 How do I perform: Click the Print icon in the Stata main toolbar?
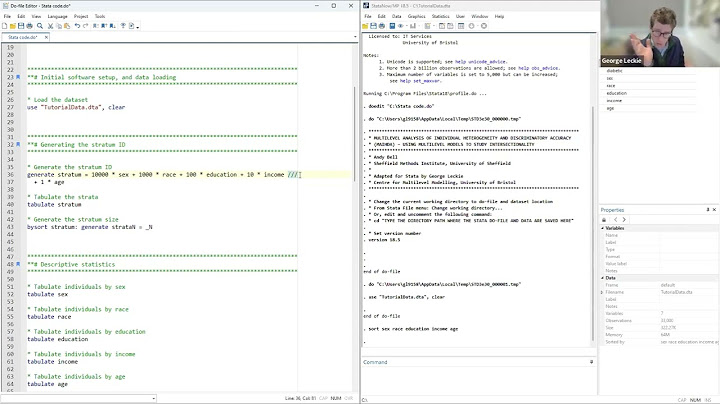coord(382,26)
